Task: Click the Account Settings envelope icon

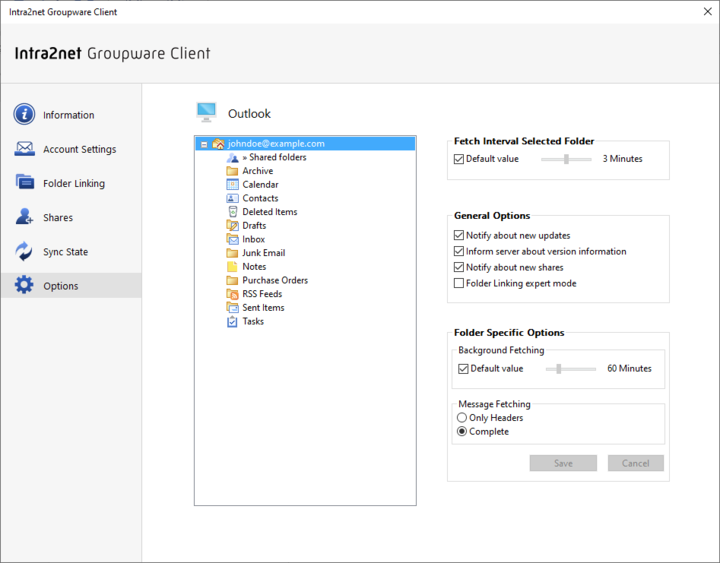Action: click(x=24, y=148)
